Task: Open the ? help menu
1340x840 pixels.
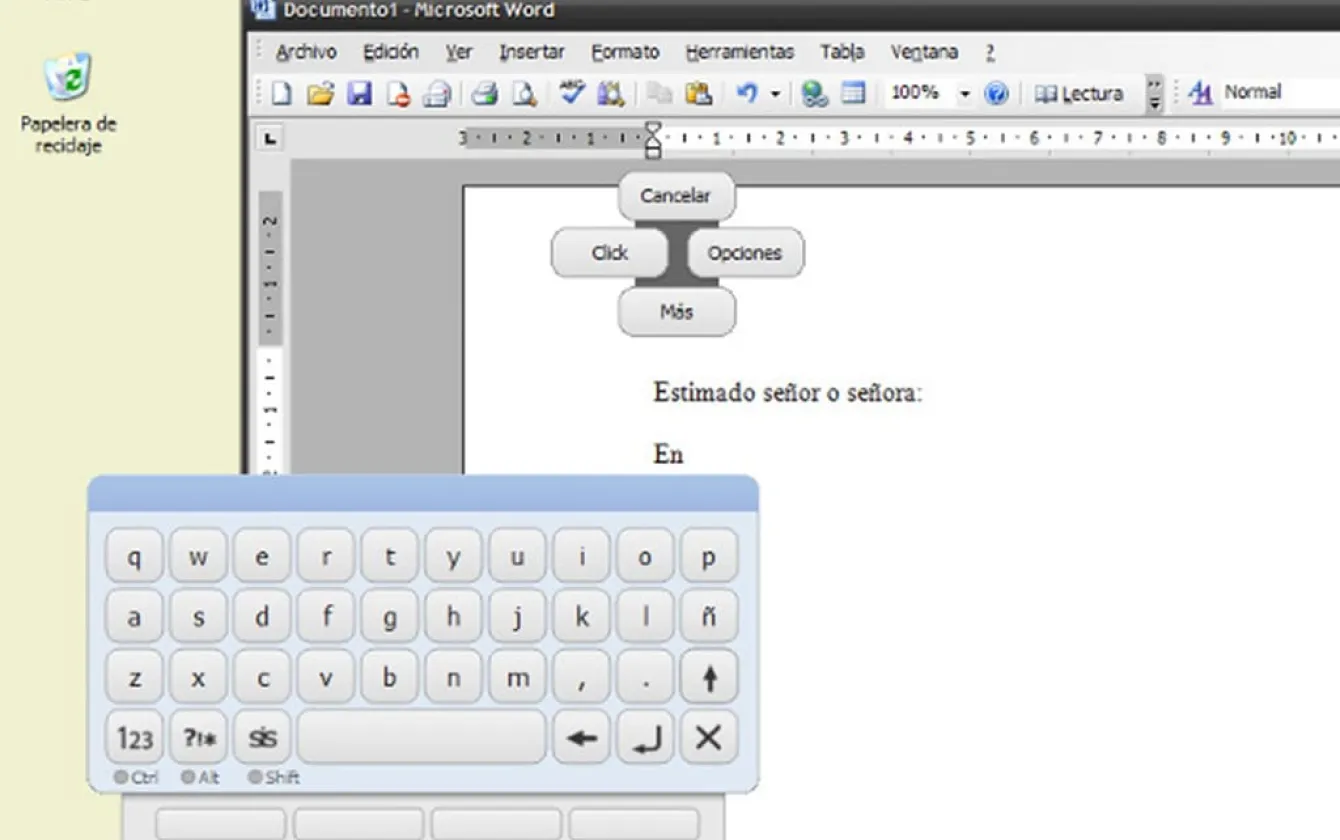Action: (x=990, y=52)
